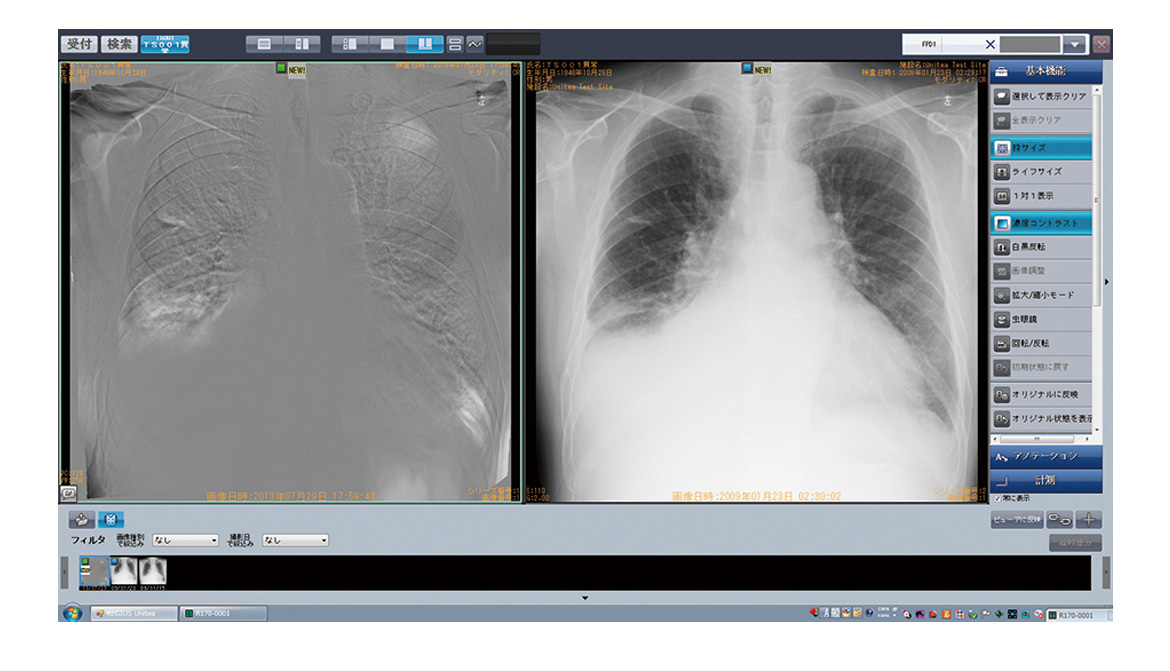Select the 虫眼鏡 magnifier tool

[1041, 320]
